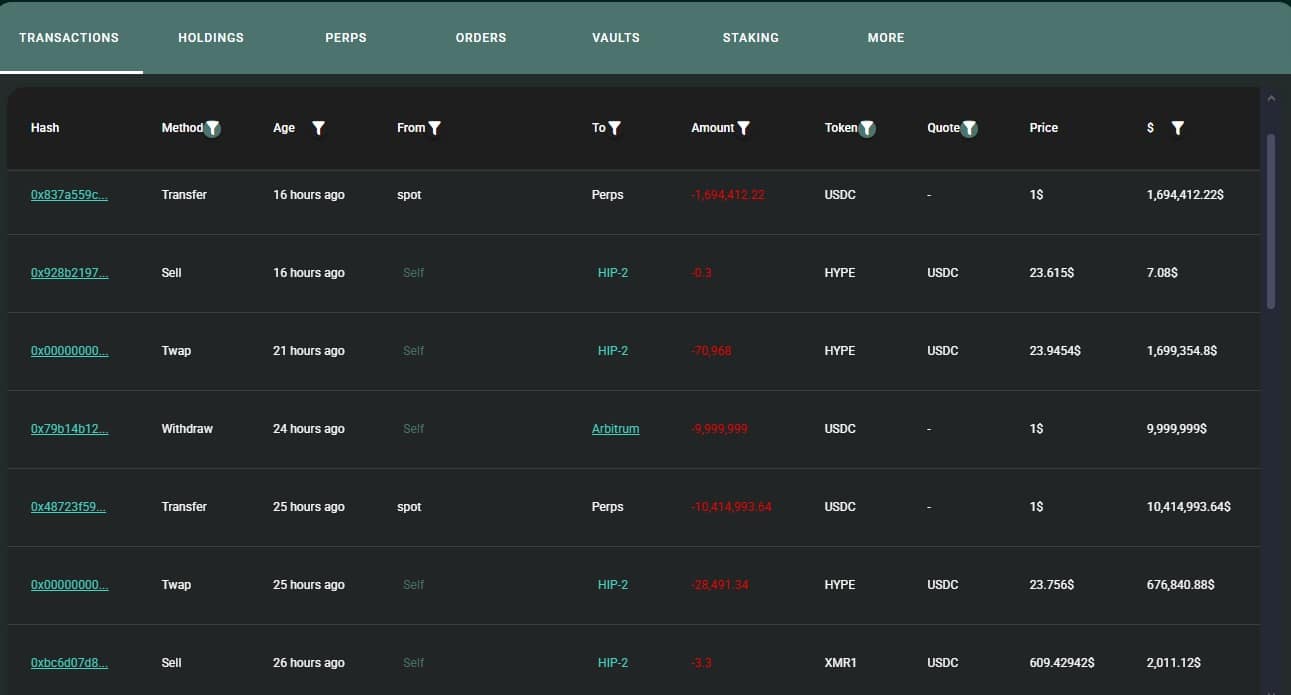This screenshot has width=1291, height=695.
Task: Open the Token column filter
Action: [x=866, y=128]
